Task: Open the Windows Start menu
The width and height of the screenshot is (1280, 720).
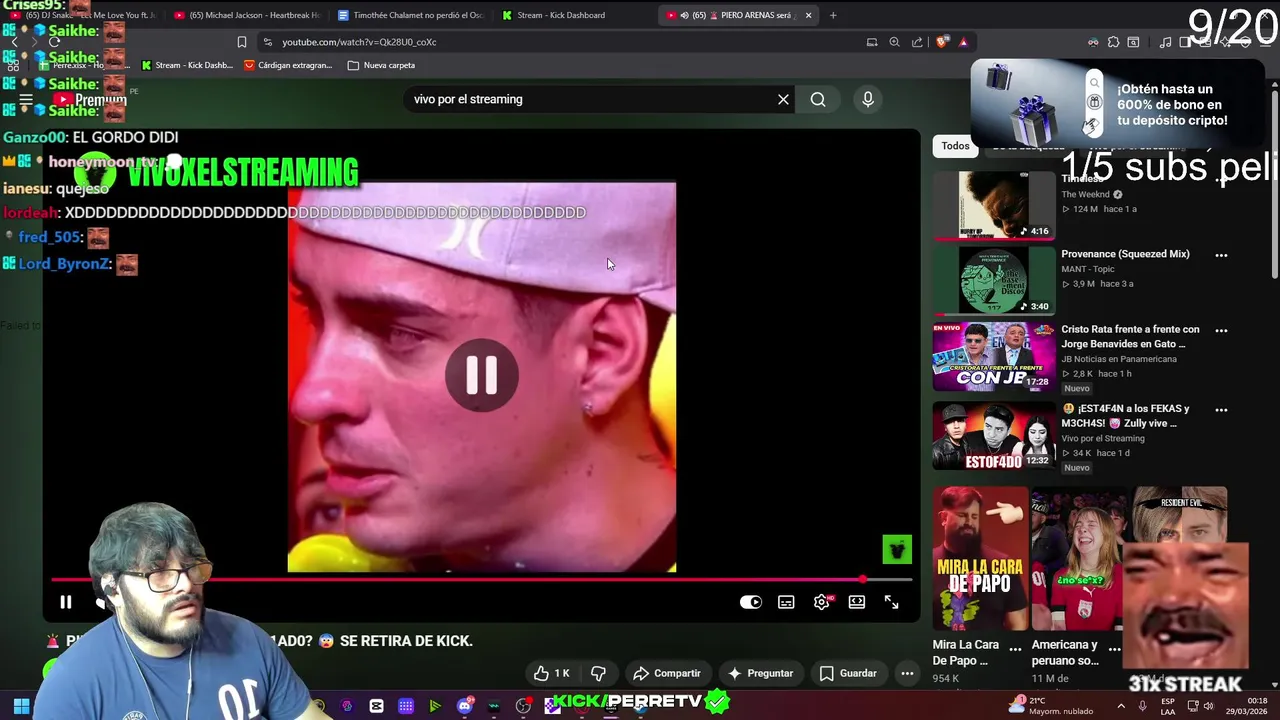Action: pyautogui.click(x=21, y=706)
